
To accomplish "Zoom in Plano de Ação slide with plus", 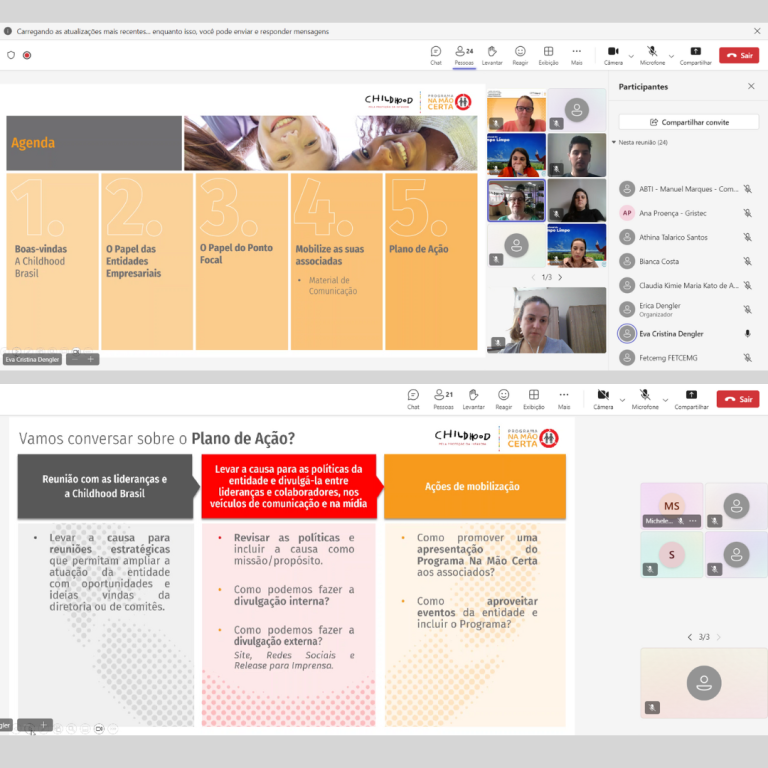I will 44,724.
